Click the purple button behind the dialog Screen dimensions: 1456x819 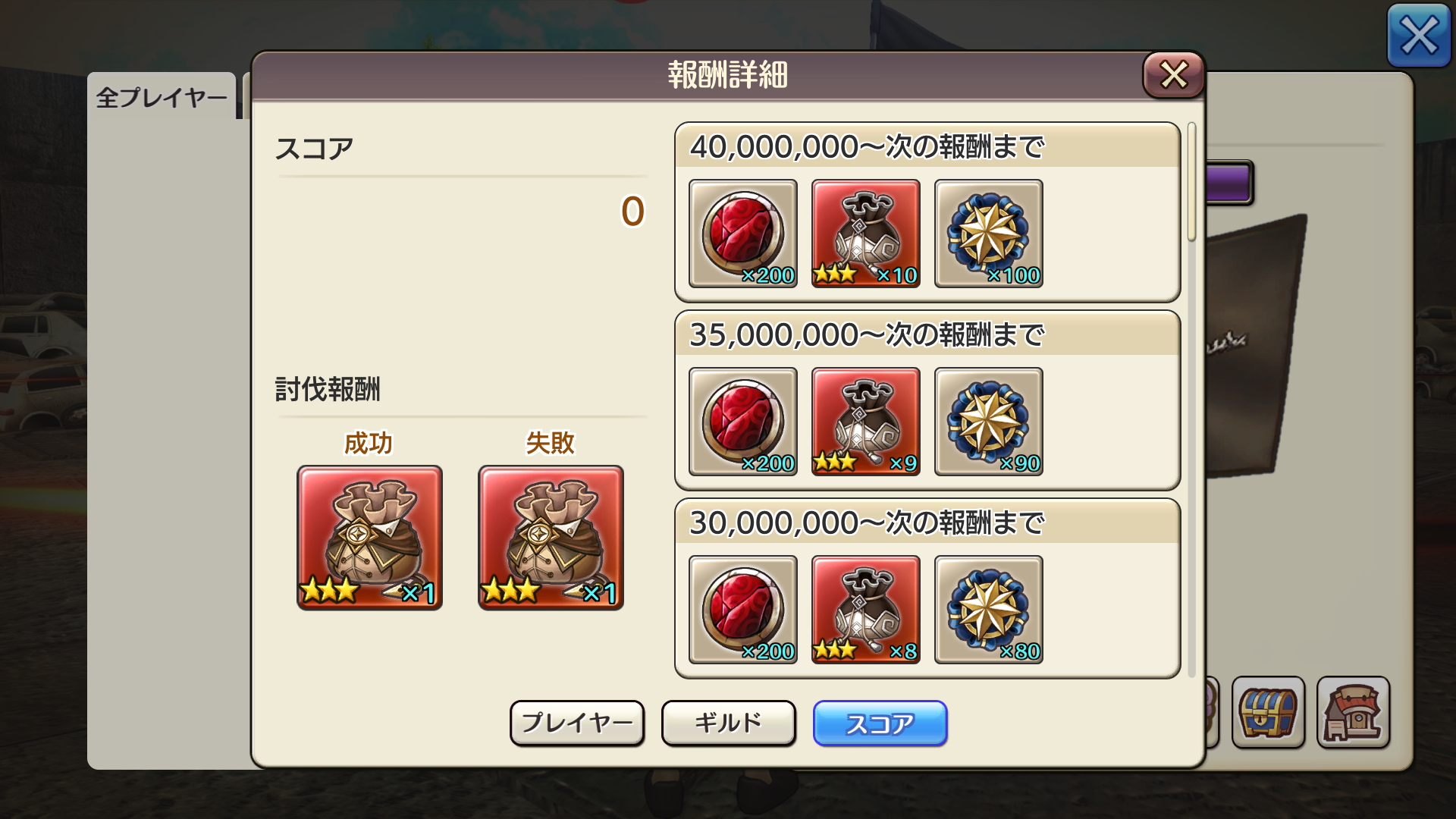(1228, 182)
